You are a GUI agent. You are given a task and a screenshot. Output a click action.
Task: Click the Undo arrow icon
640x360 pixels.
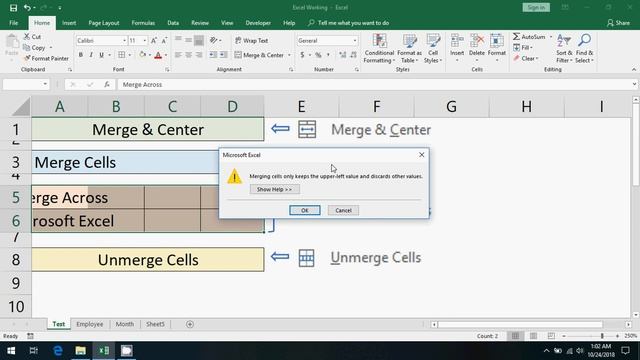pyautogui.click(x=27, y=8)
